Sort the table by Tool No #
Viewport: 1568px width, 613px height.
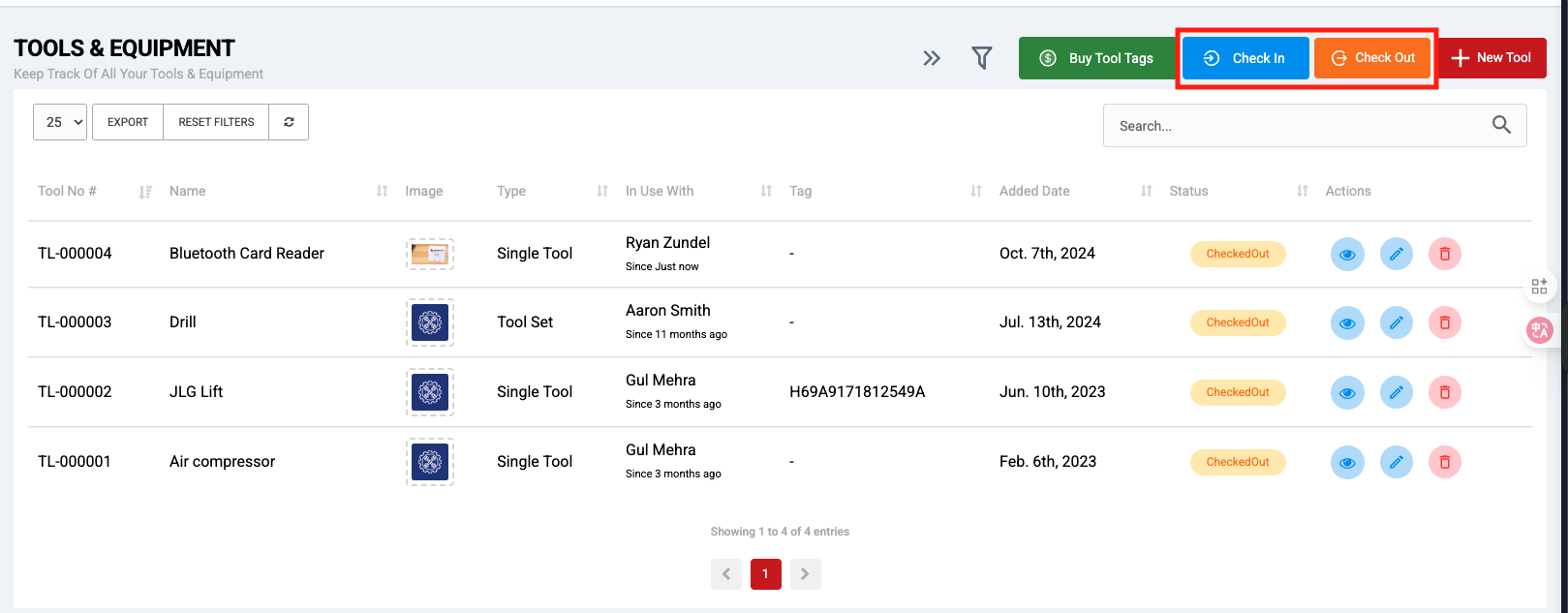tap(145, 192)
